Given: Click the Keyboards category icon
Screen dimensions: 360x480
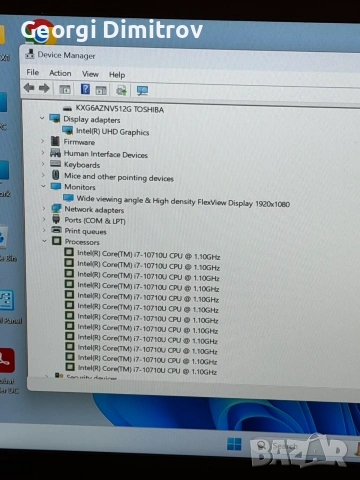Looking at the screenshot, I should click(55, 164).
